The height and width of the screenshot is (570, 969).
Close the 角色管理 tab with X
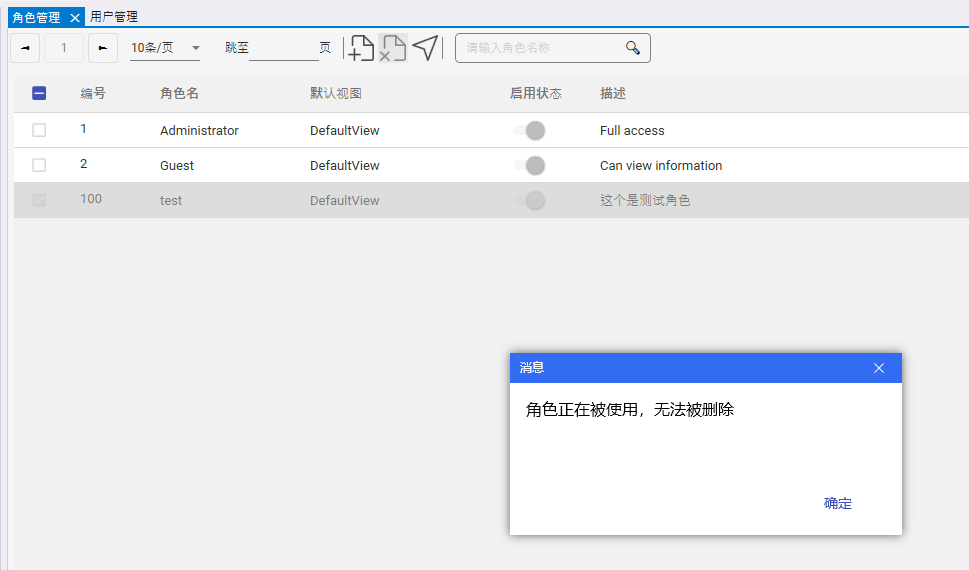(x=75, y=18)
